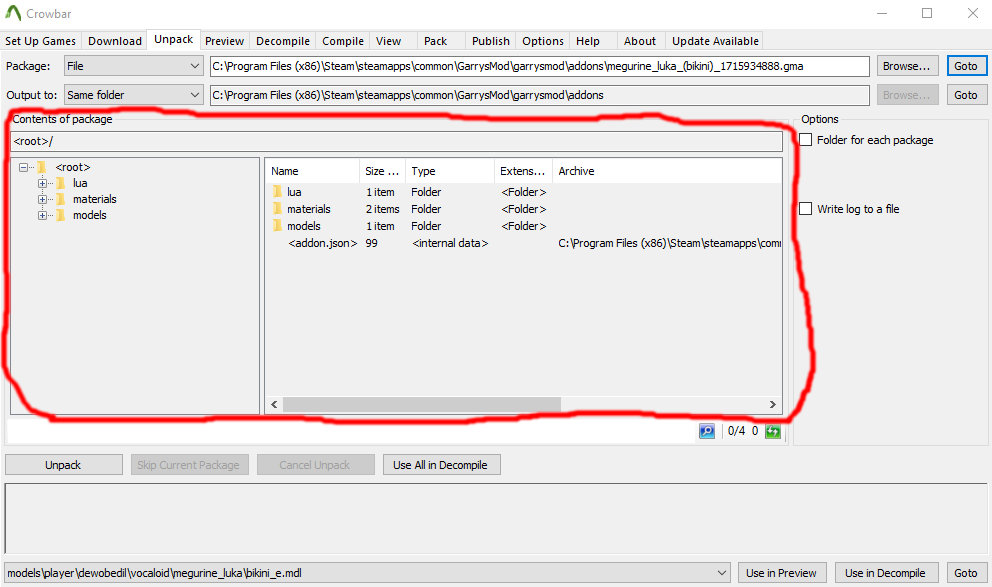Click the models folder icon in the tree

tap(61, 215)
